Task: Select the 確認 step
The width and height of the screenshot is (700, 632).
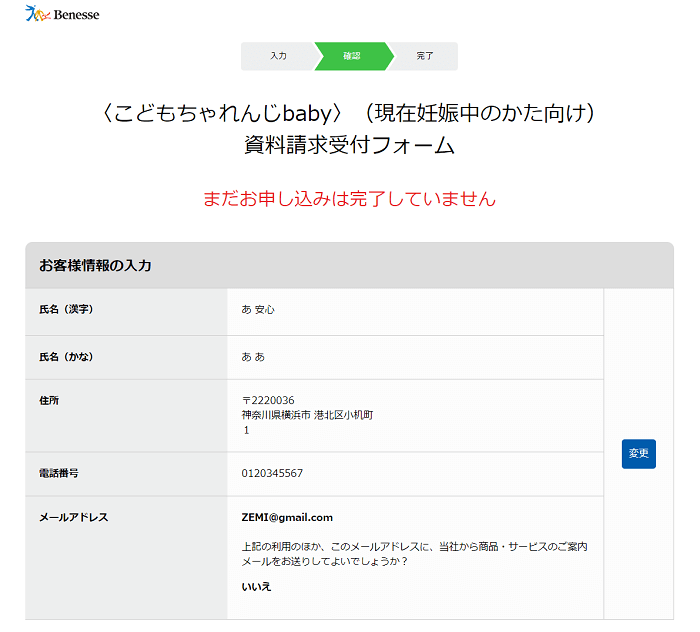Action: pos(352,56)
